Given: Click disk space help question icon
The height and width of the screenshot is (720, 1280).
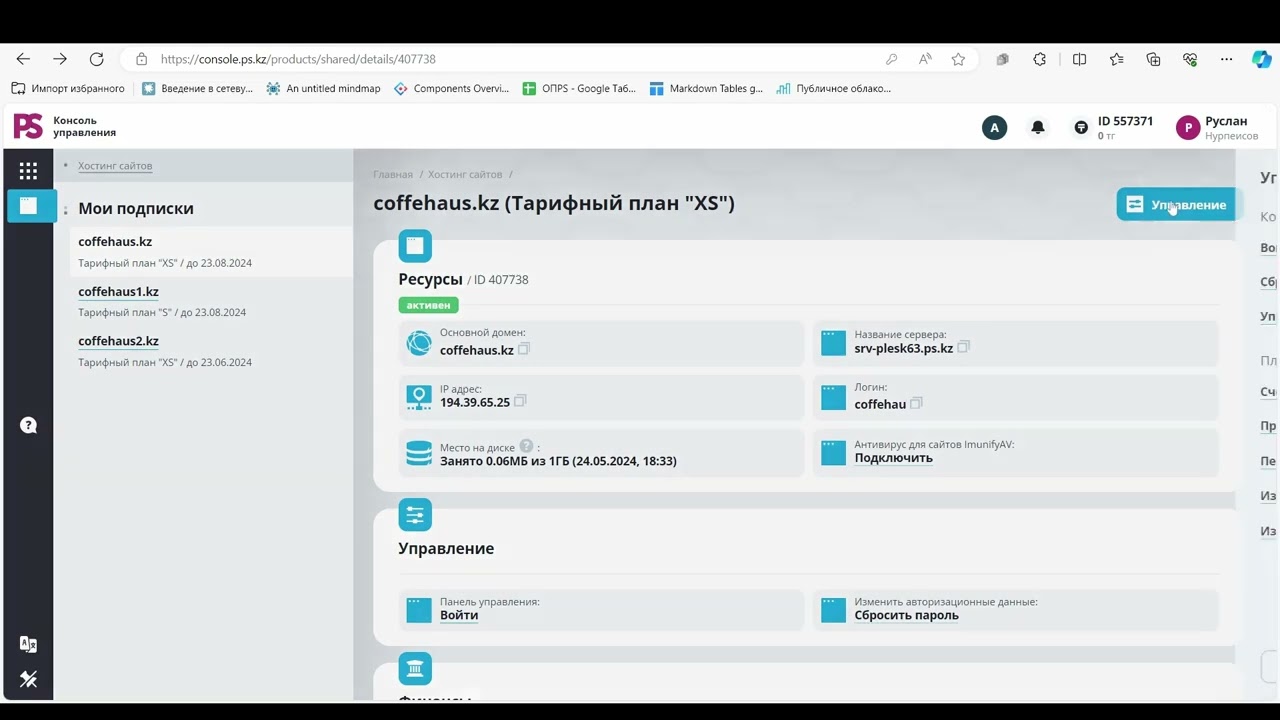Looking at the screenshot, I should pyautogui.click(x=526, y=446).
